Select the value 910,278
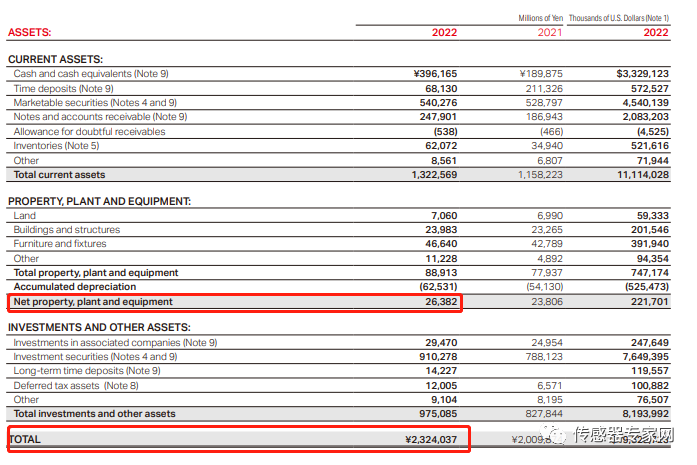 pos(438,357)
